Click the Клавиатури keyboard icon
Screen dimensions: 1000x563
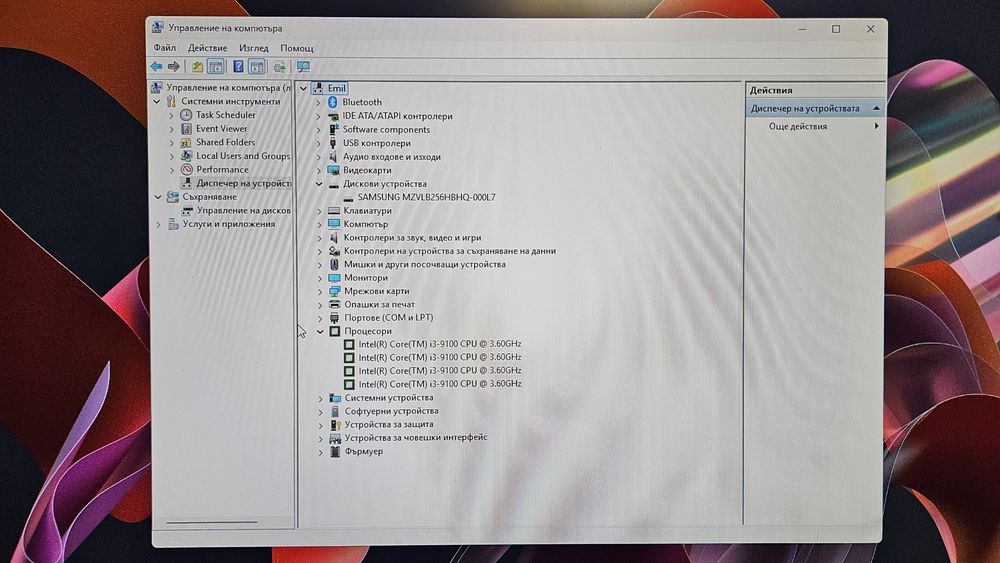(334, 210)
